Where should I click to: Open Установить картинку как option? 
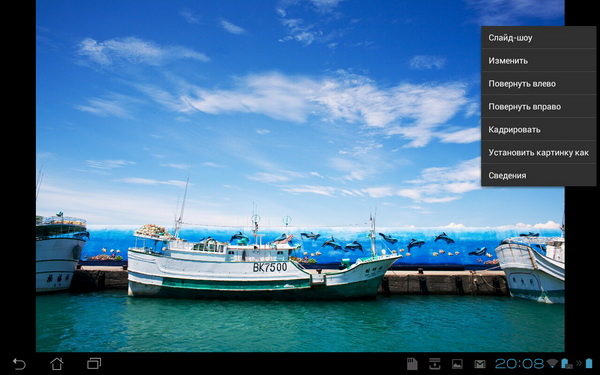pos(538,152)
